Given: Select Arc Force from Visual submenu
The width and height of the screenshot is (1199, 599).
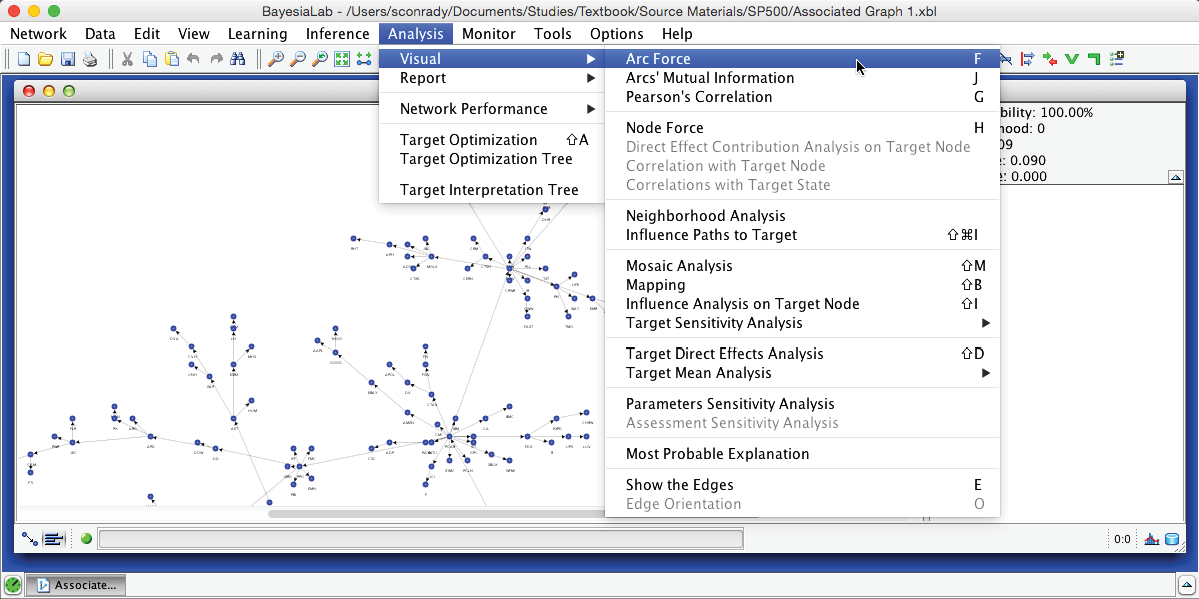Looking at the screenshot, I should pos(658,59).
